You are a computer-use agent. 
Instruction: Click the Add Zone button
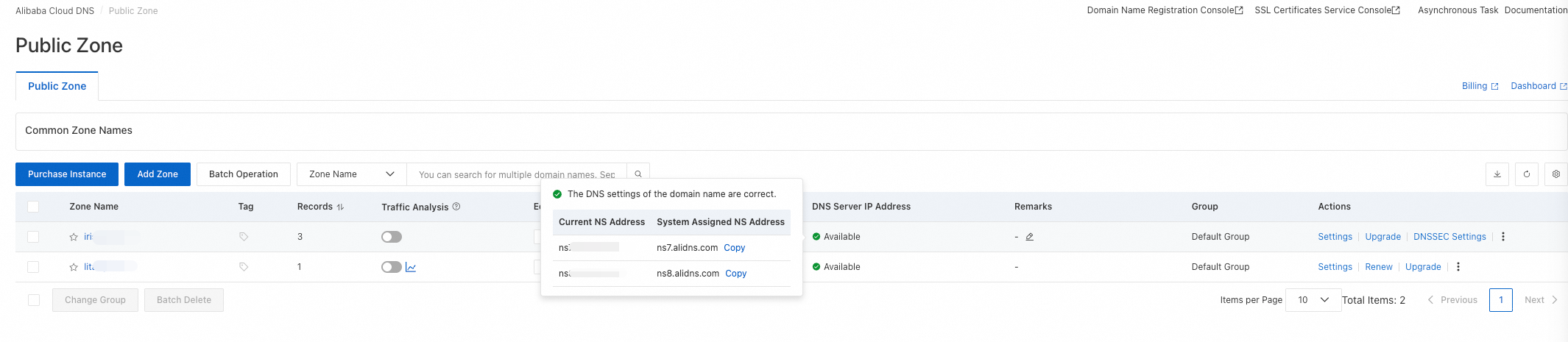158,174
